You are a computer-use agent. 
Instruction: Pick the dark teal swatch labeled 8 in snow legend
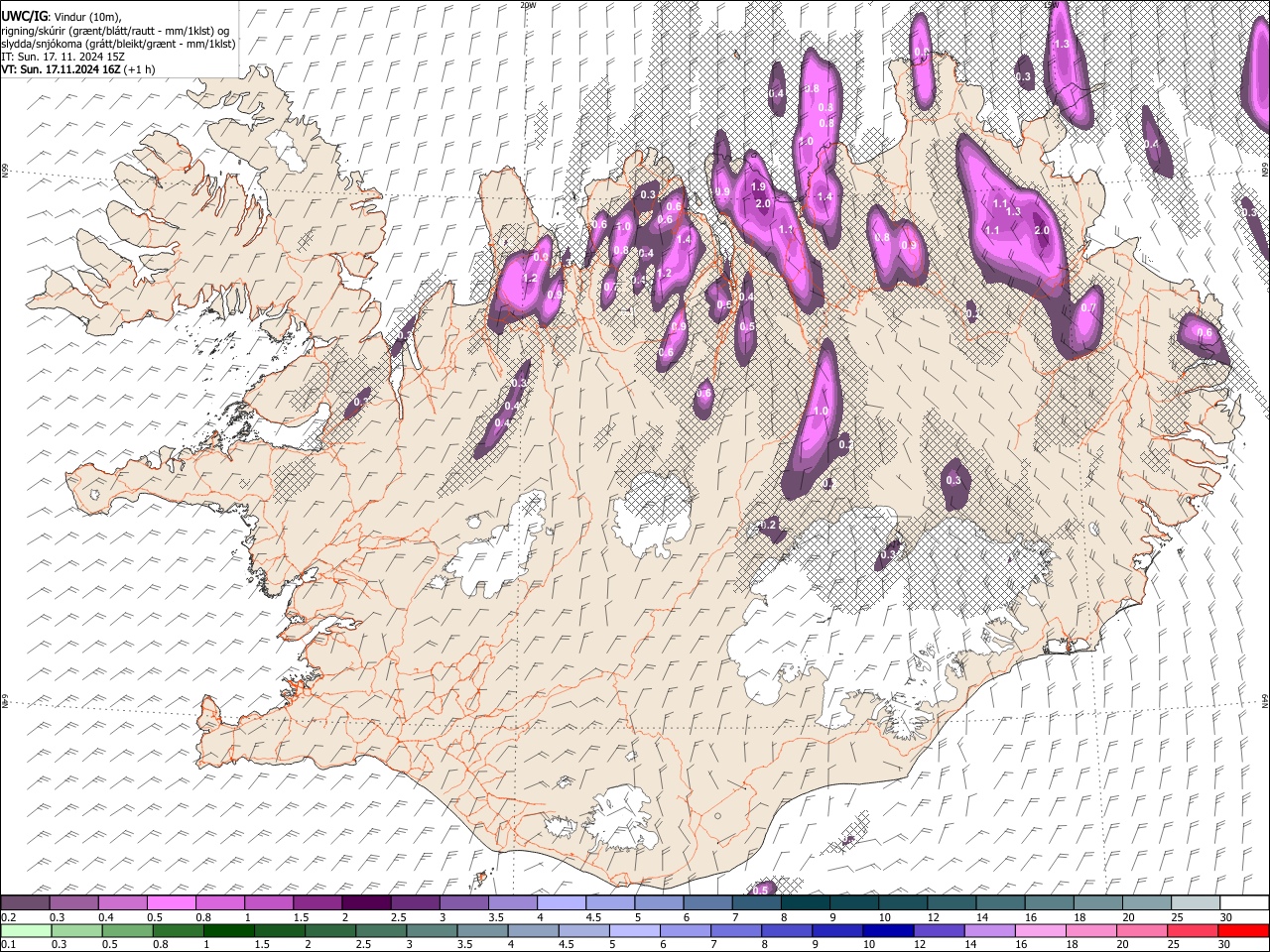pyautogui.click(x=805, y=902)
